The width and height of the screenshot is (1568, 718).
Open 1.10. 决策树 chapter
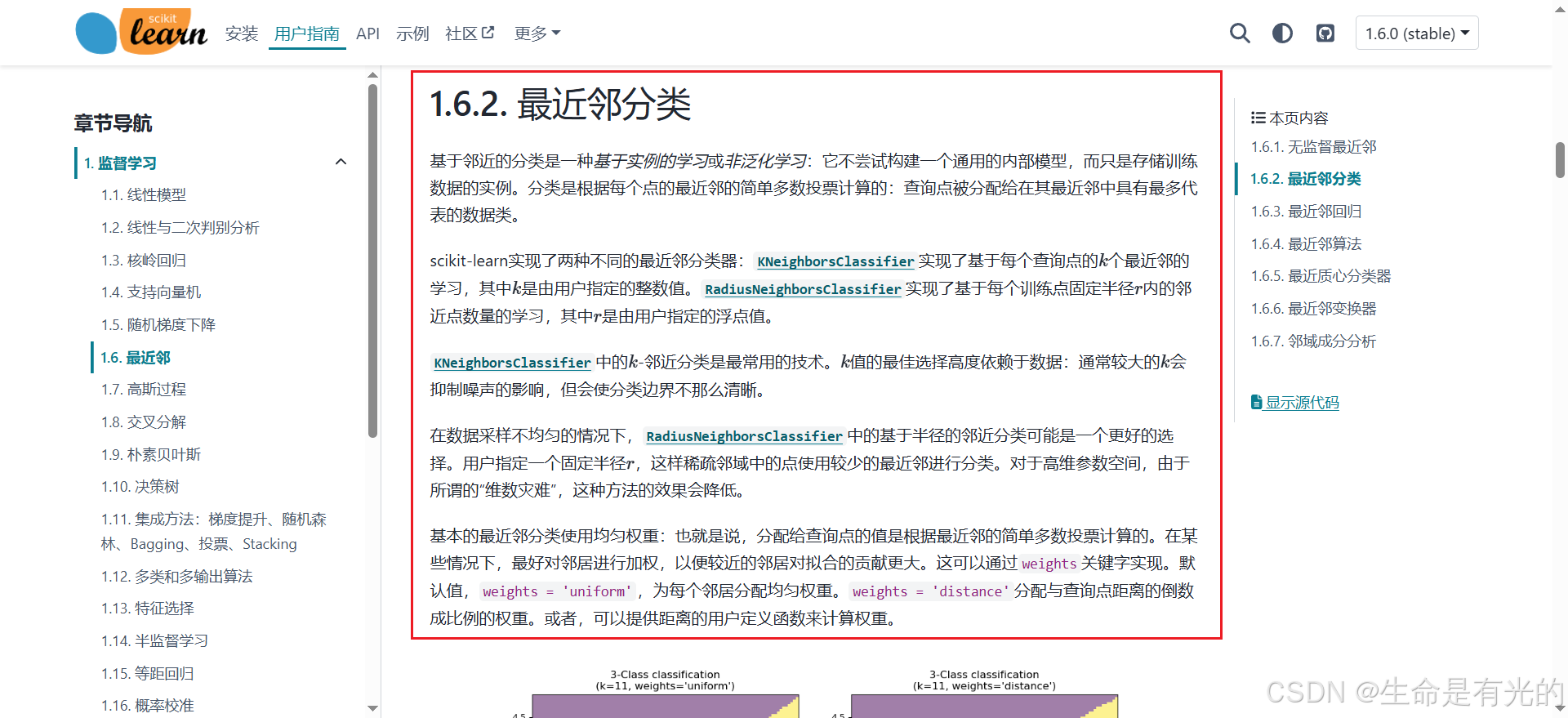[x=140, y=487]
